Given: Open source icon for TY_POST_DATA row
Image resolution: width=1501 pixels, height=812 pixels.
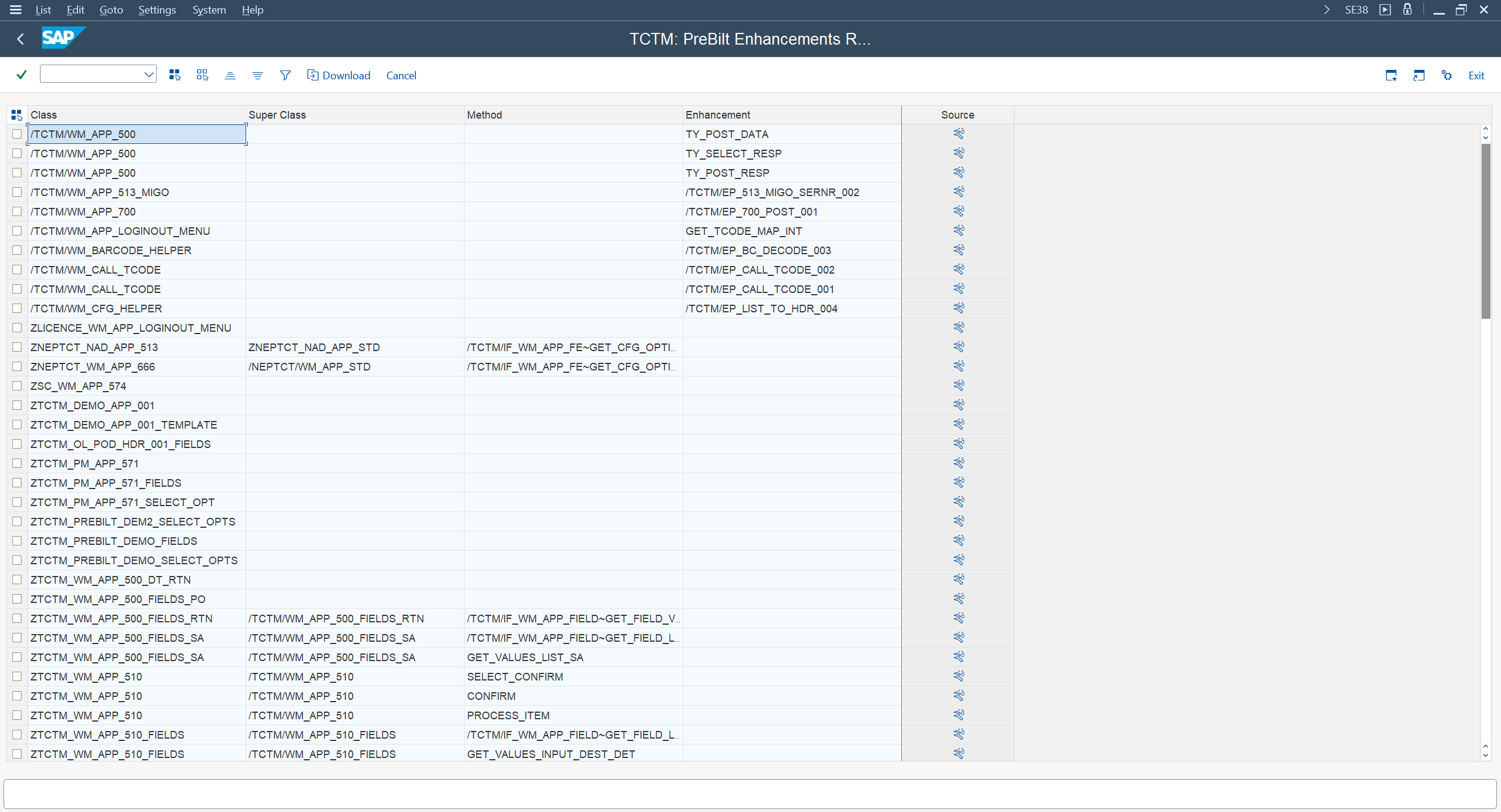Looking at the screenshot, I should coord(958,134).
